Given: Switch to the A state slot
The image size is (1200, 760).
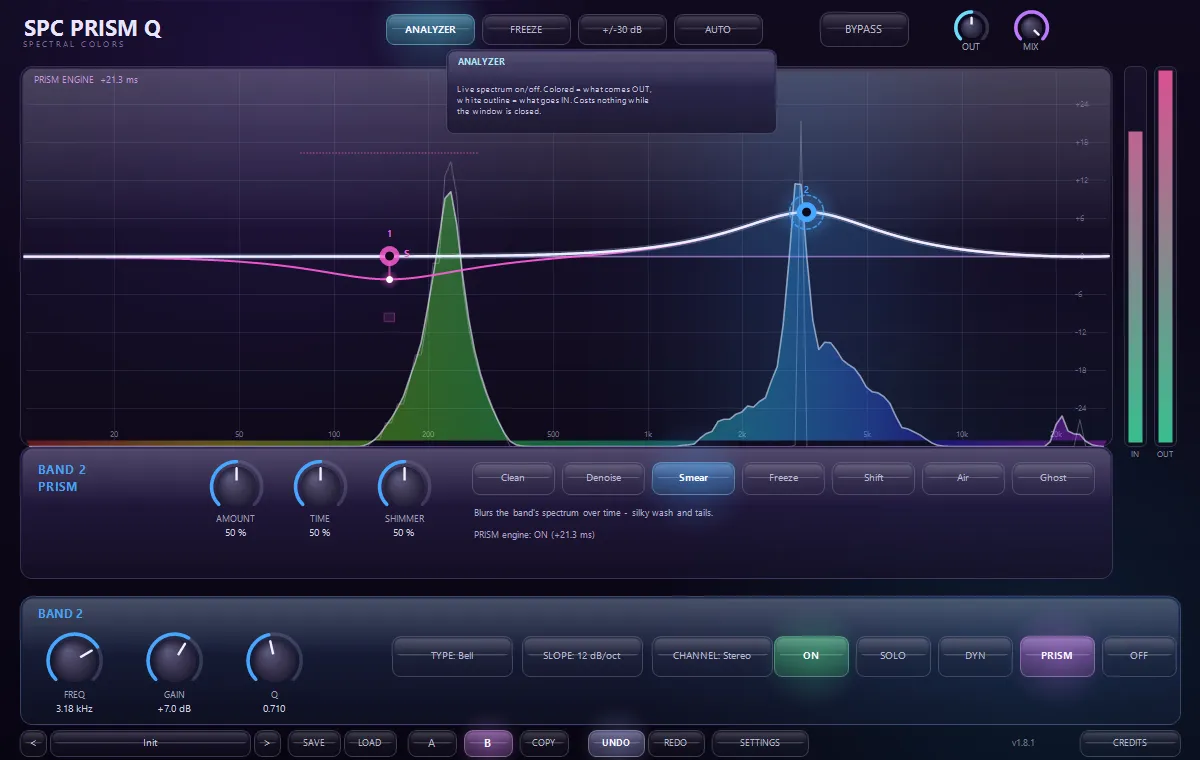Looking at the screenshot, I should (432, 743).
